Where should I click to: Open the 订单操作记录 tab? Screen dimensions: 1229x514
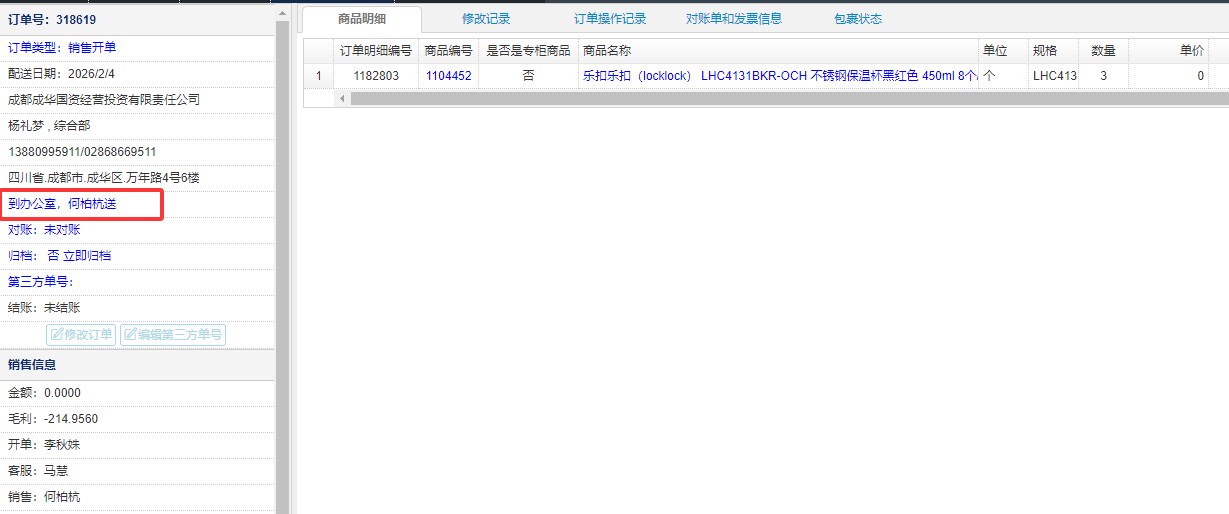coord(610,19)
